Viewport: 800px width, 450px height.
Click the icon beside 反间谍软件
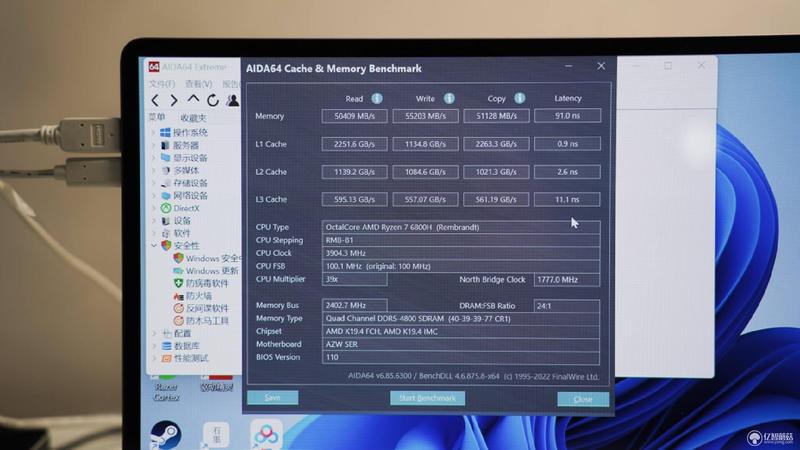coord(178,308)
